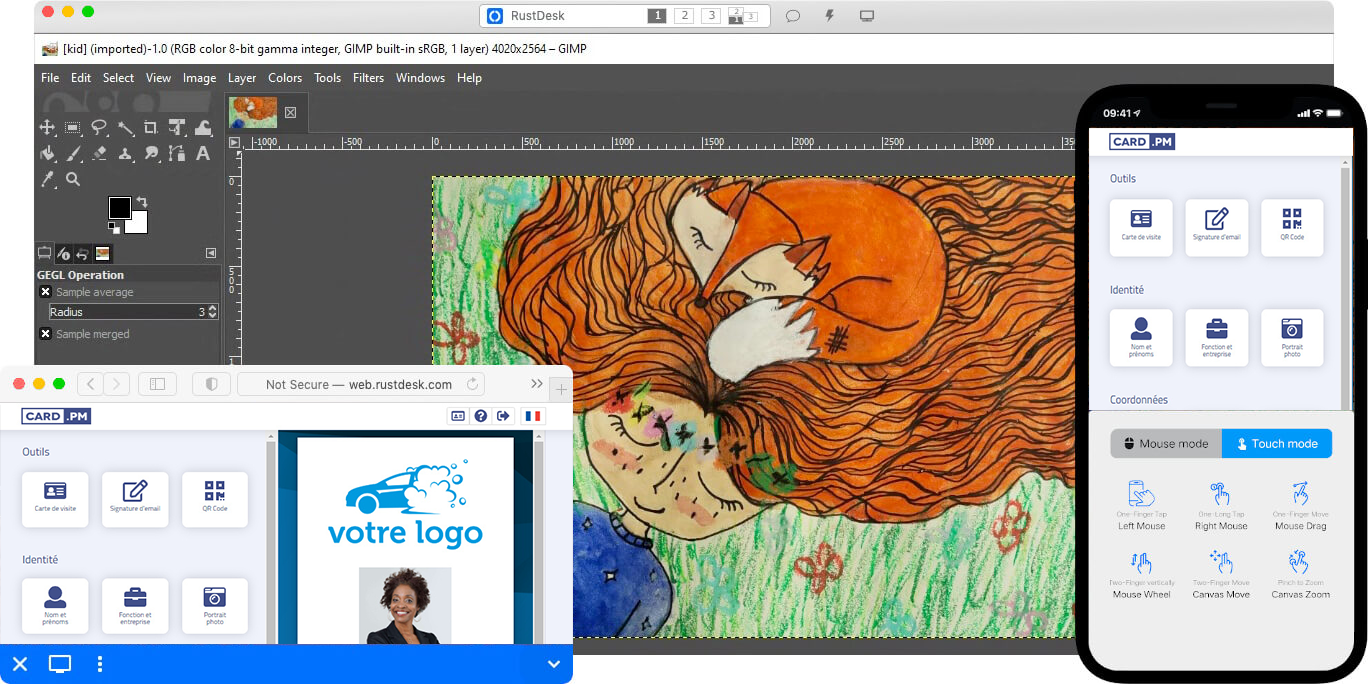Show all displays in RustDesk toolbar

(x=742, y=16)
